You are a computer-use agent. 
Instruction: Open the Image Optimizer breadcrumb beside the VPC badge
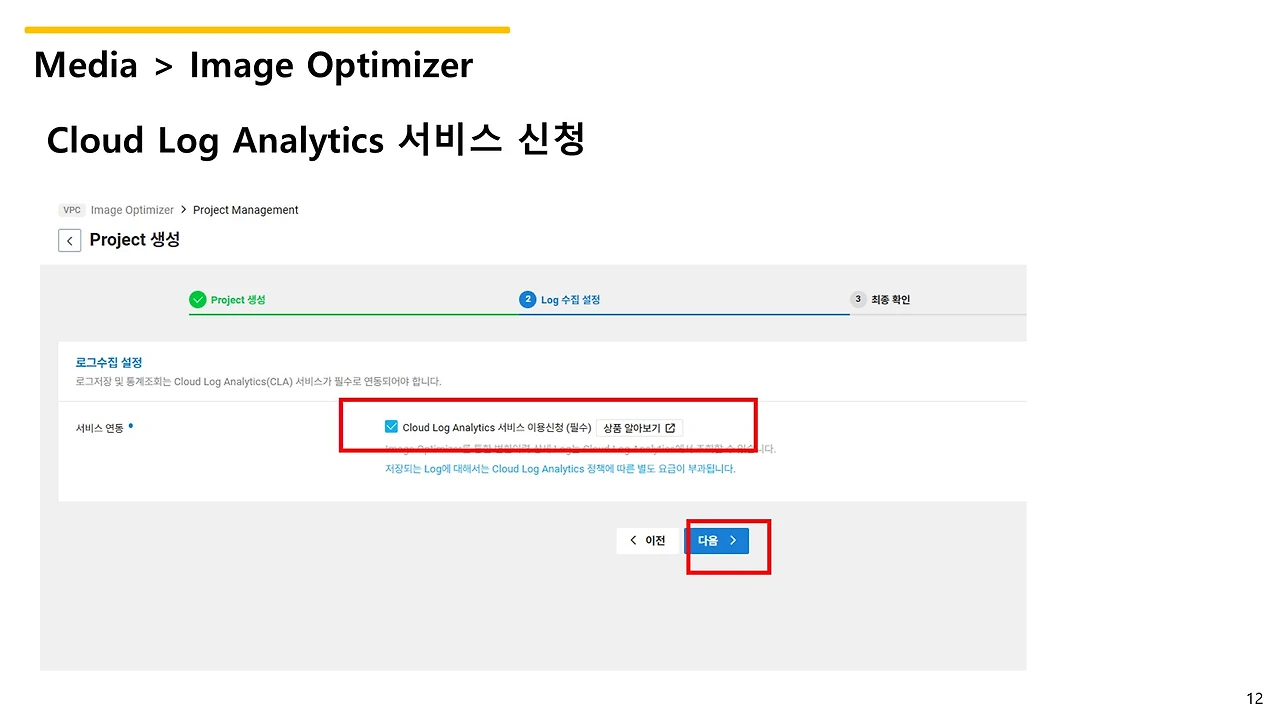coord(132,210)
